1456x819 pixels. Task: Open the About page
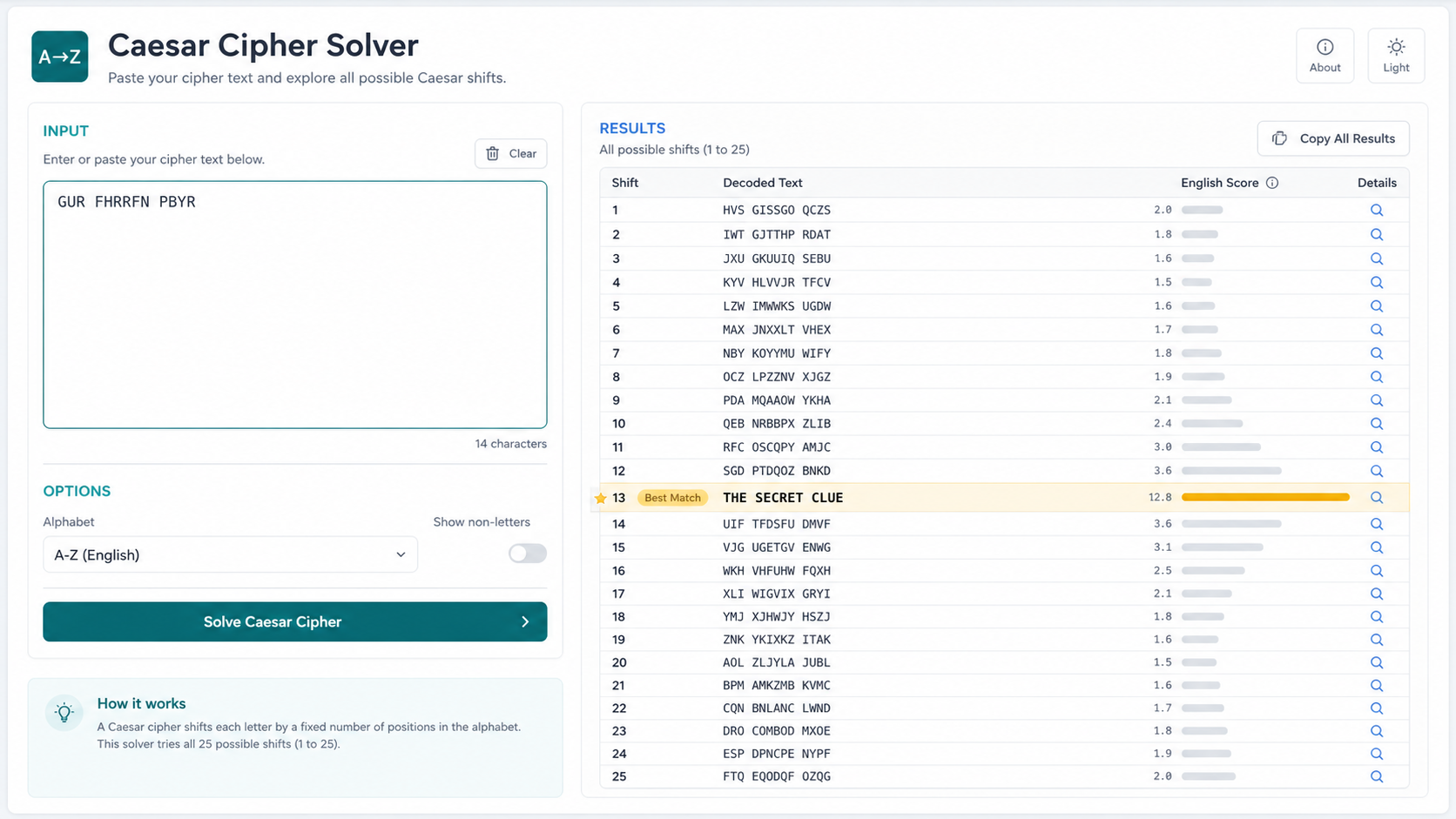(1325, 56)
